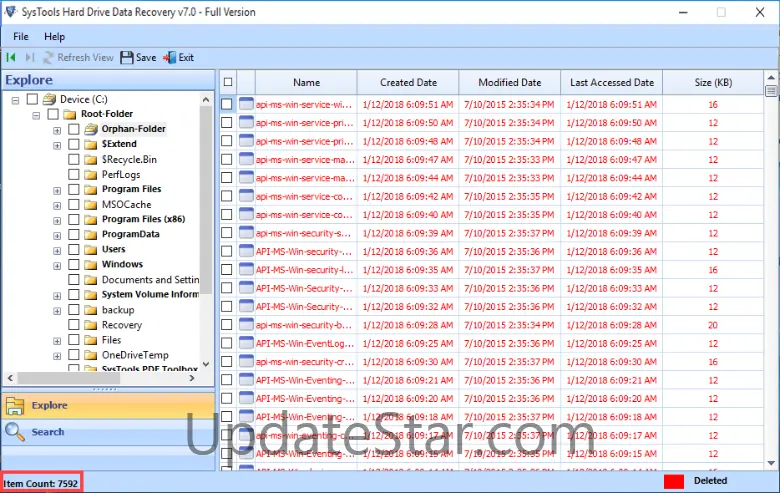Click the red Deleted legend swatch

pos(674,481)
